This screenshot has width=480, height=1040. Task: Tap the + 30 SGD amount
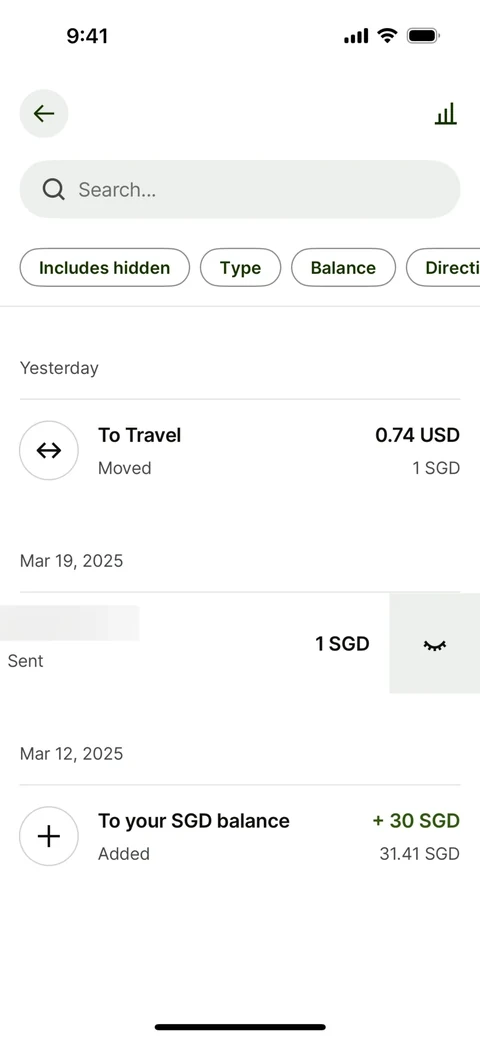pyautogui.click(x=416, y=820)
